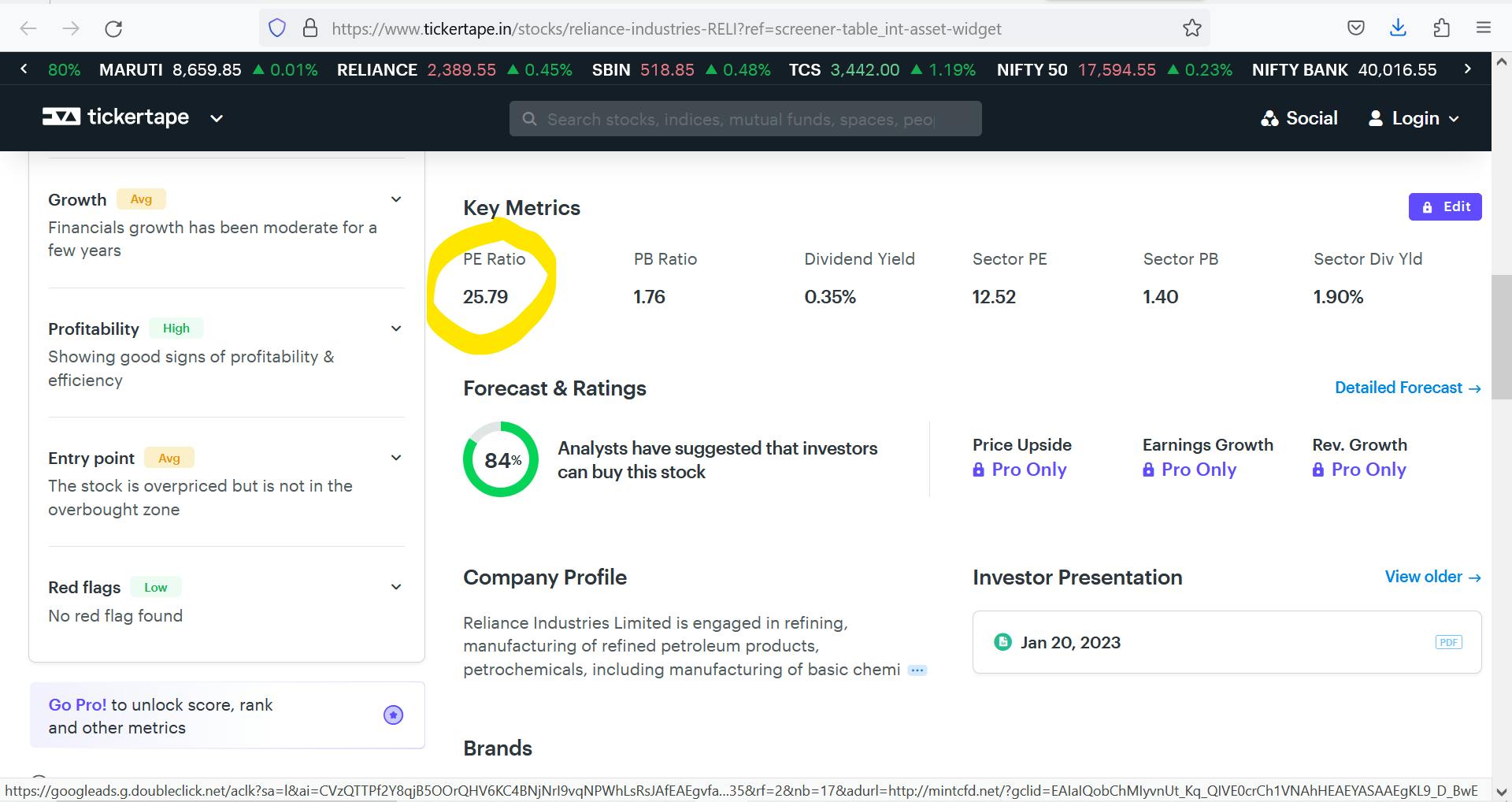Expand the Entry point scorecard item
The height and width of the screenshot is (802, 1512).
click(x=396, y=458)
